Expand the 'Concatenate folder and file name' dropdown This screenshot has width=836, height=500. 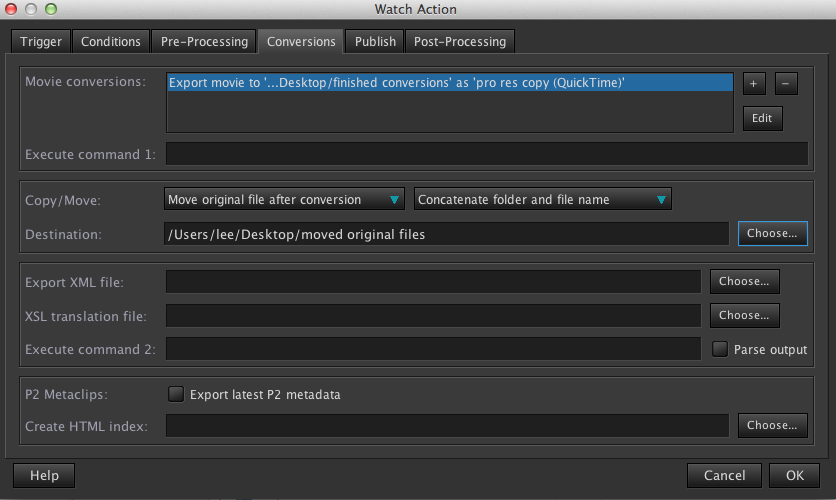tap(542, 200)
